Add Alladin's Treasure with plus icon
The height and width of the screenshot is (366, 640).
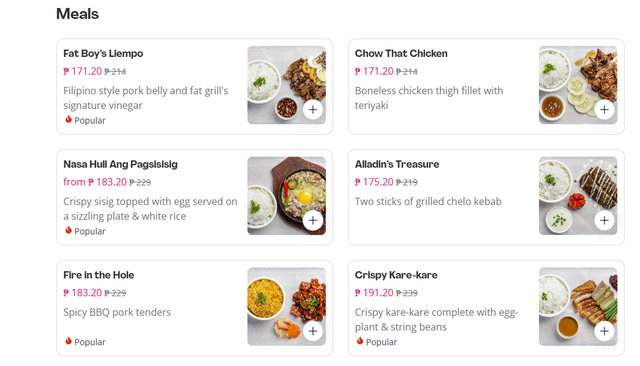604,220
